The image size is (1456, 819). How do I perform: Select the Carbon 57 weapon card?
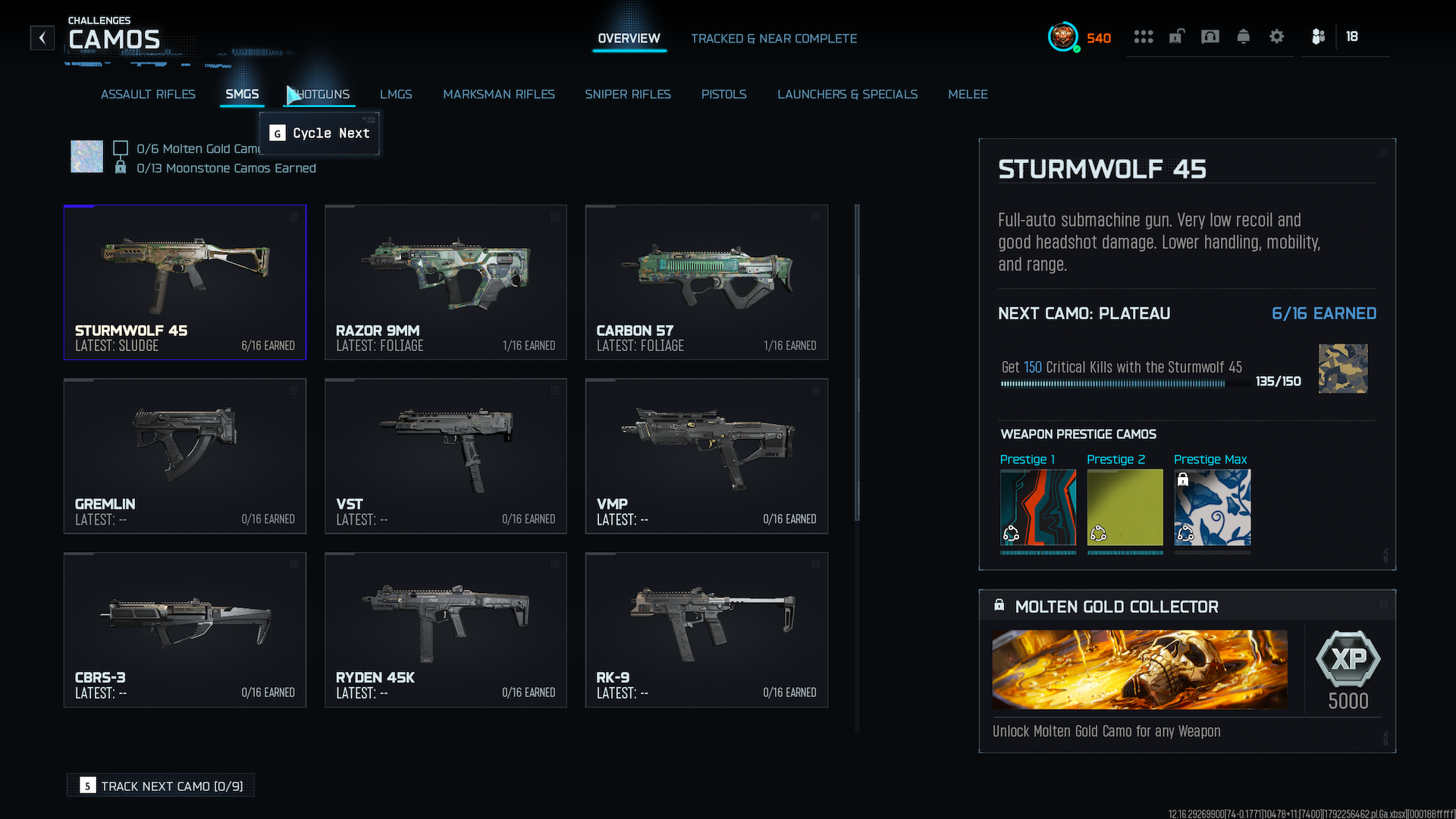click(x=707, y=282)
